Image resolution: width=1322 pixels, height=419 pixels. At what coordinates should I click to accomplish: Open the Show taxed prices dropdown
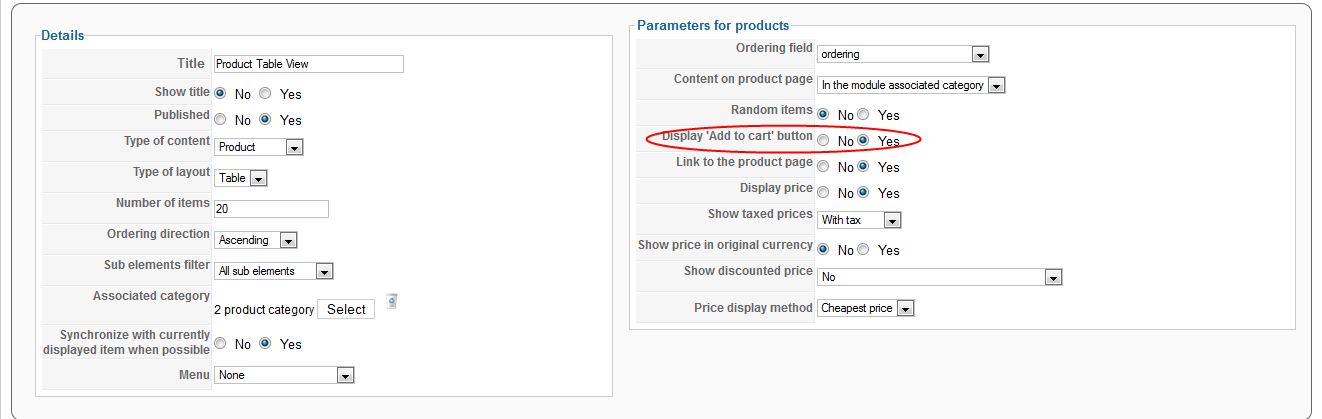coord(859,220)
